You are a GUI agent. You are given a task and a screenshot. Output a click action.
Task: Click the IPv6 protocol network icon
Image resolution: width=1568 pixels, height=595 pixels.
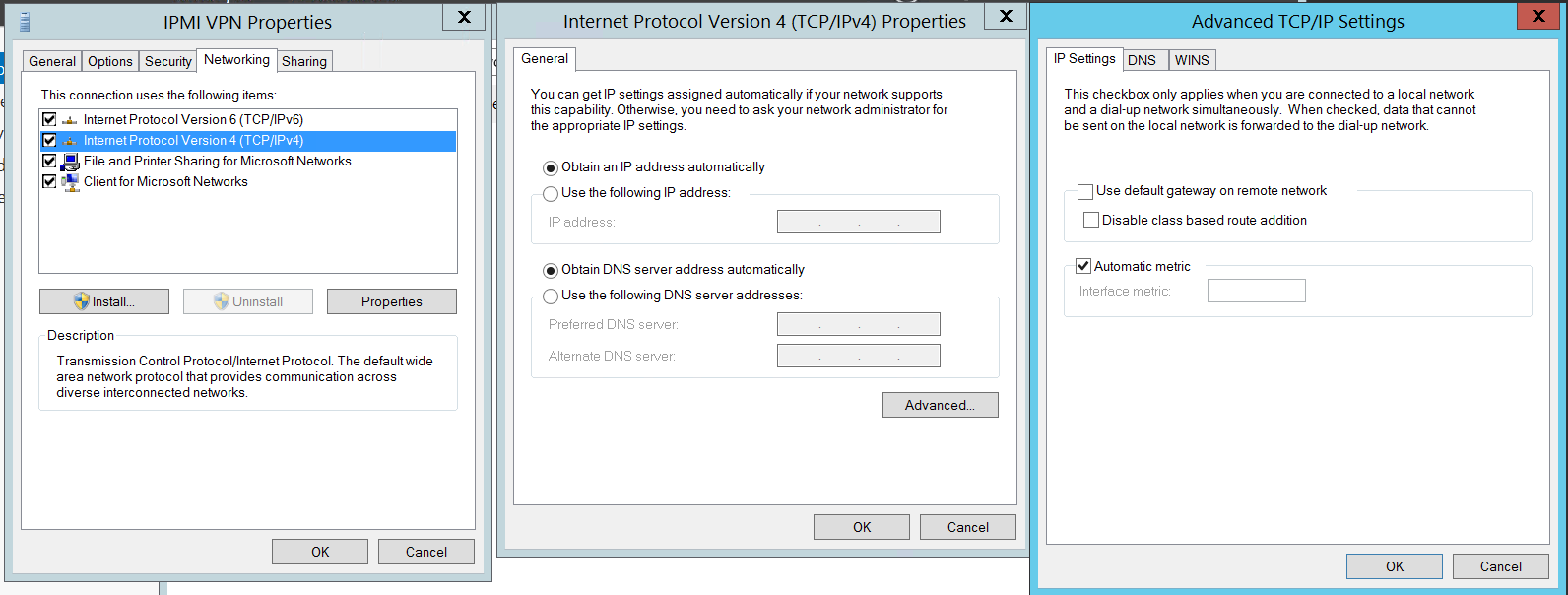click(x=69, y=120)
